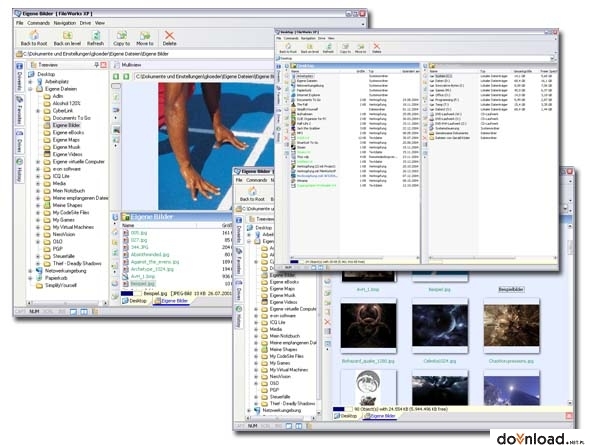This screenshot has height=448, width=590.
Task: Click Back one level in left window toolbar
Action: point(67,38)
